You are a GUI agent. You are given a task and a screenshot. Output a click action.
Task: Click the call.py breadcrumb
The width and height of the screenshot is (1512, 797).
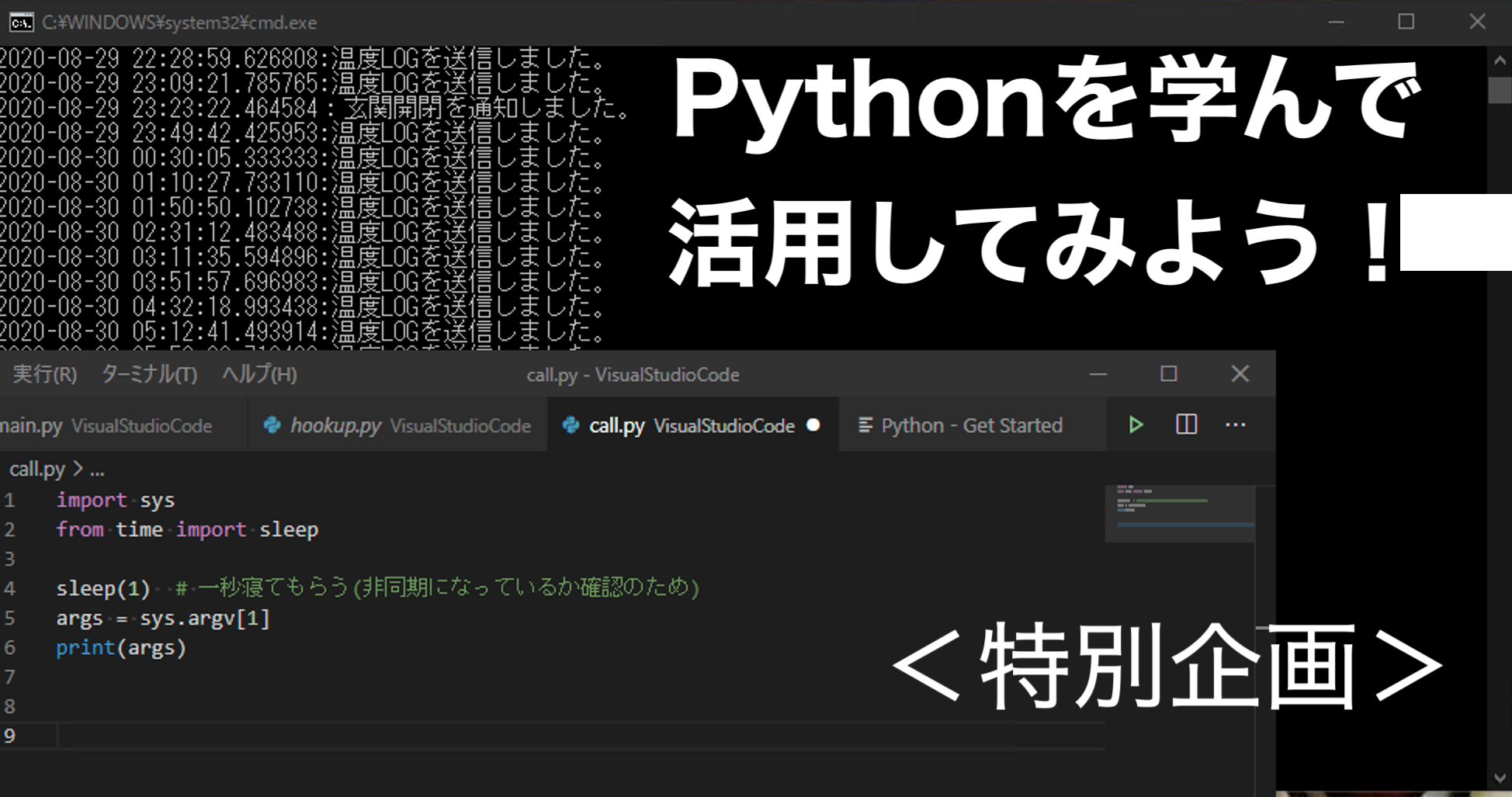(x=37, y=470)
